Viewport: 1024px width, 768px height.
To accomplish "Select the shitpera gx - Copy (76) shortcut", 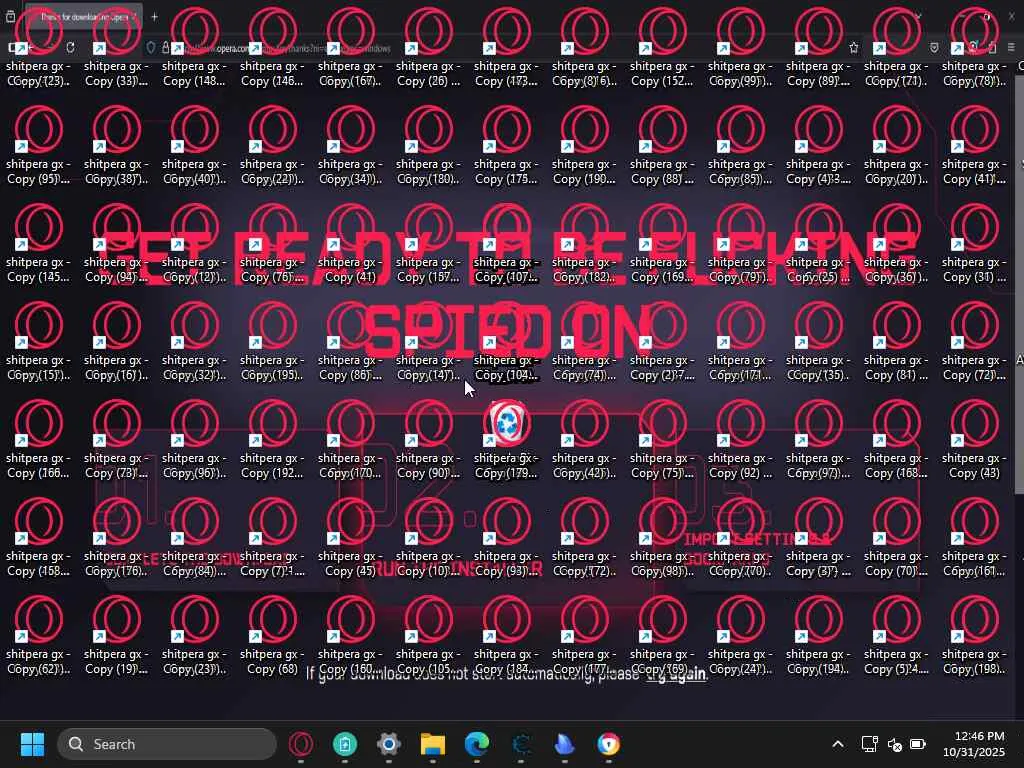I will coord(272,243).
